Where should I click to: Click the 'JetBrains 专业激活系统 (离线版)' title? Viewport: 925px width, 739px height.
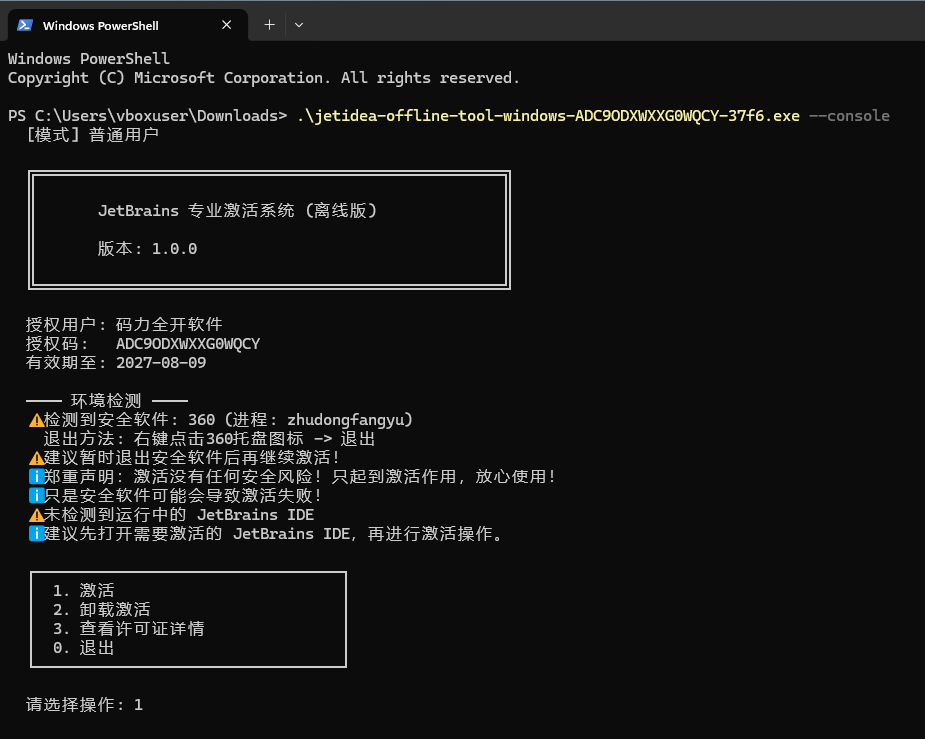[x=238, y=211]
